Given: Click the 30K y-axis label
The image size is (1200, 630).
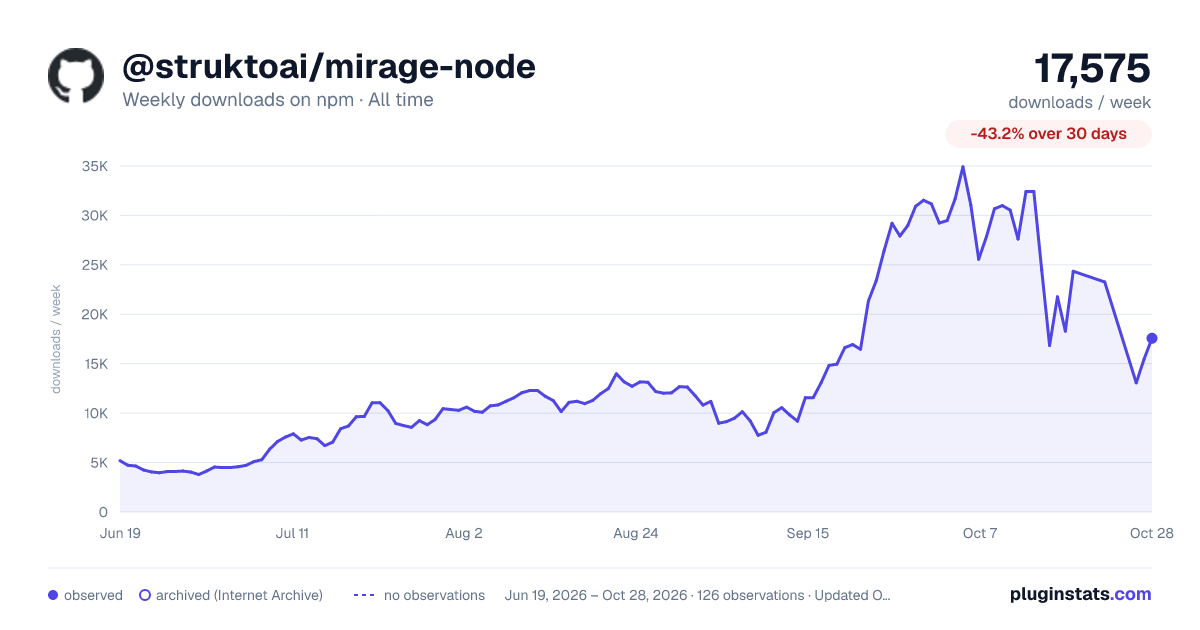Looking at the screenshot, I should tap(94, 215).
